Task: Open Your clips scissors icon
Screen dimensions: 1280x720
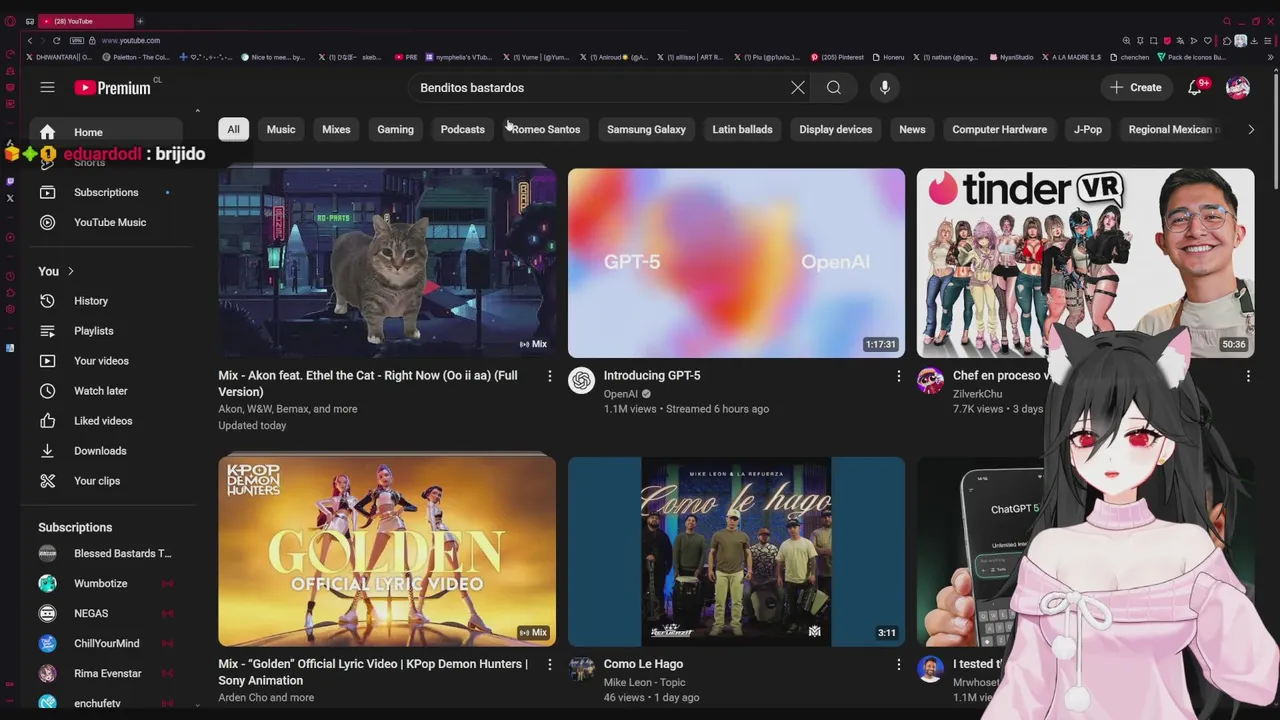Action: (47, 481)
